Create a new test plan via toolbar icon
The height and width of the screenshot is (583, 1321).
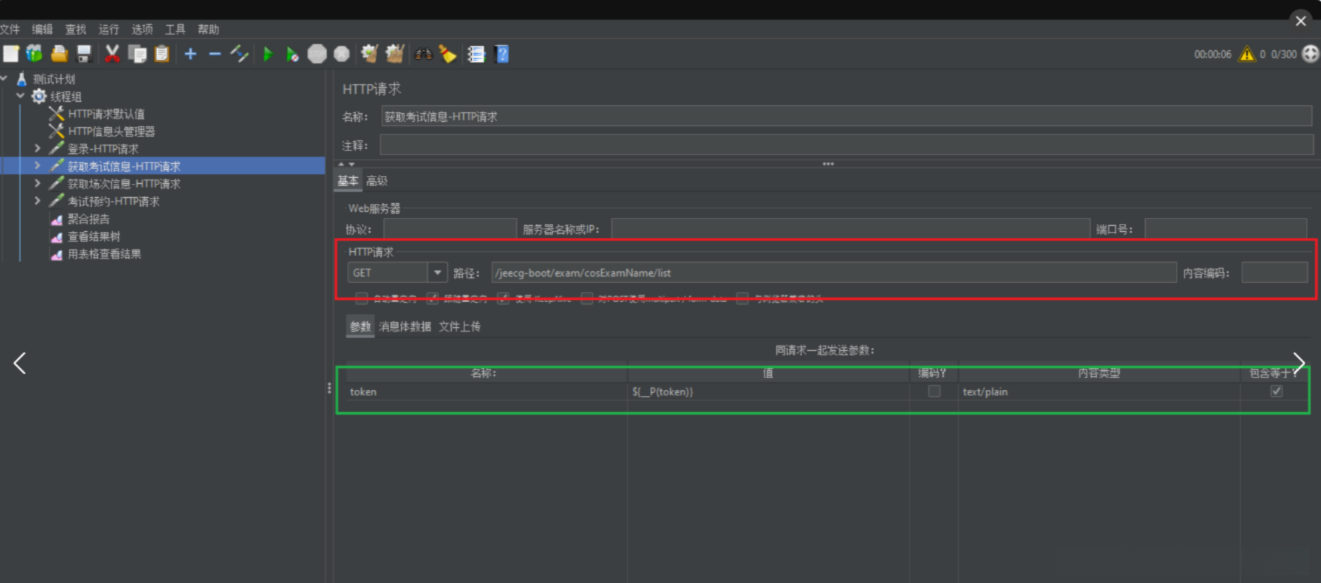pyautogui.click(x=11, y=54)
